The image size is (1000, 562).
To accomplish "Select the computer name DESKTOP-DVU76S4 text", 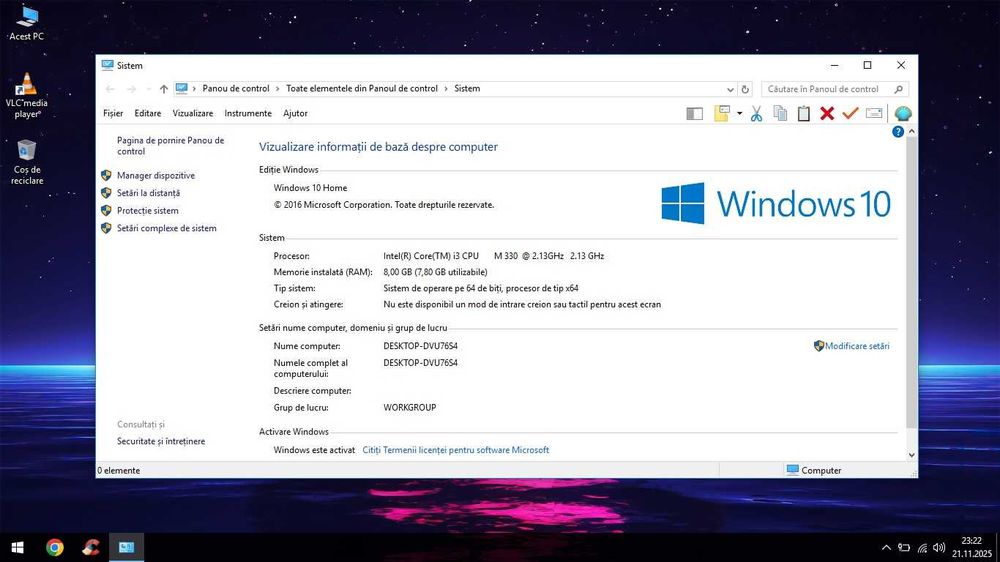I will pyautogui.click(x=420, y=346).
